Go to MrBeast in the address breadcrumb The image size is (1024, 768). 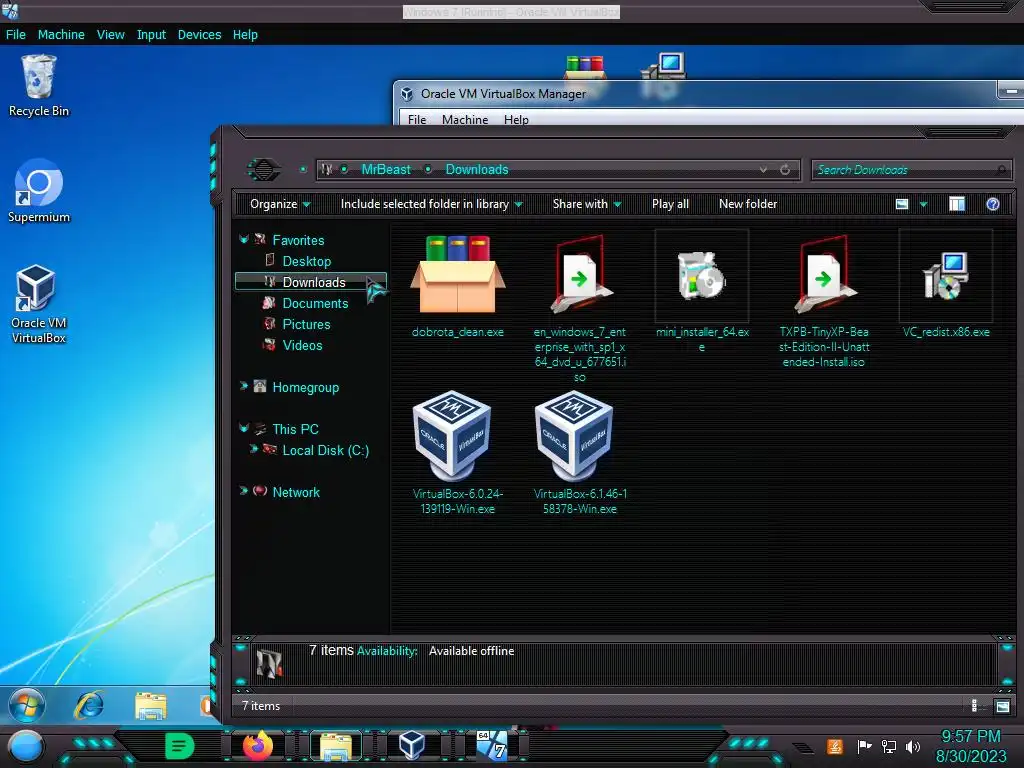386,170
